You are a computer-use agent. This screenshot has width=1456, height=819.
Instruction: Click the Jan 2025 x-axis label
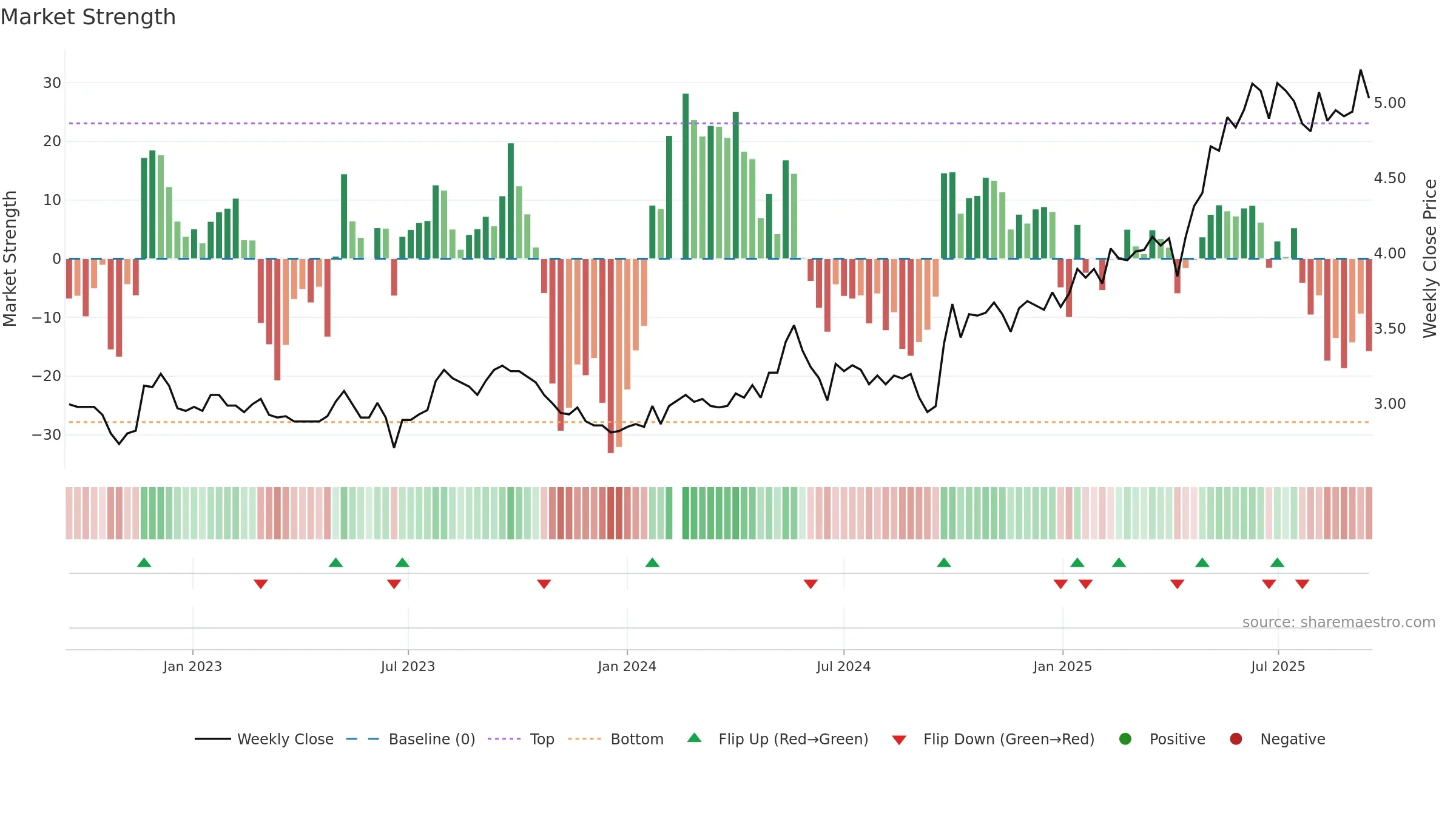point(1062,666)
